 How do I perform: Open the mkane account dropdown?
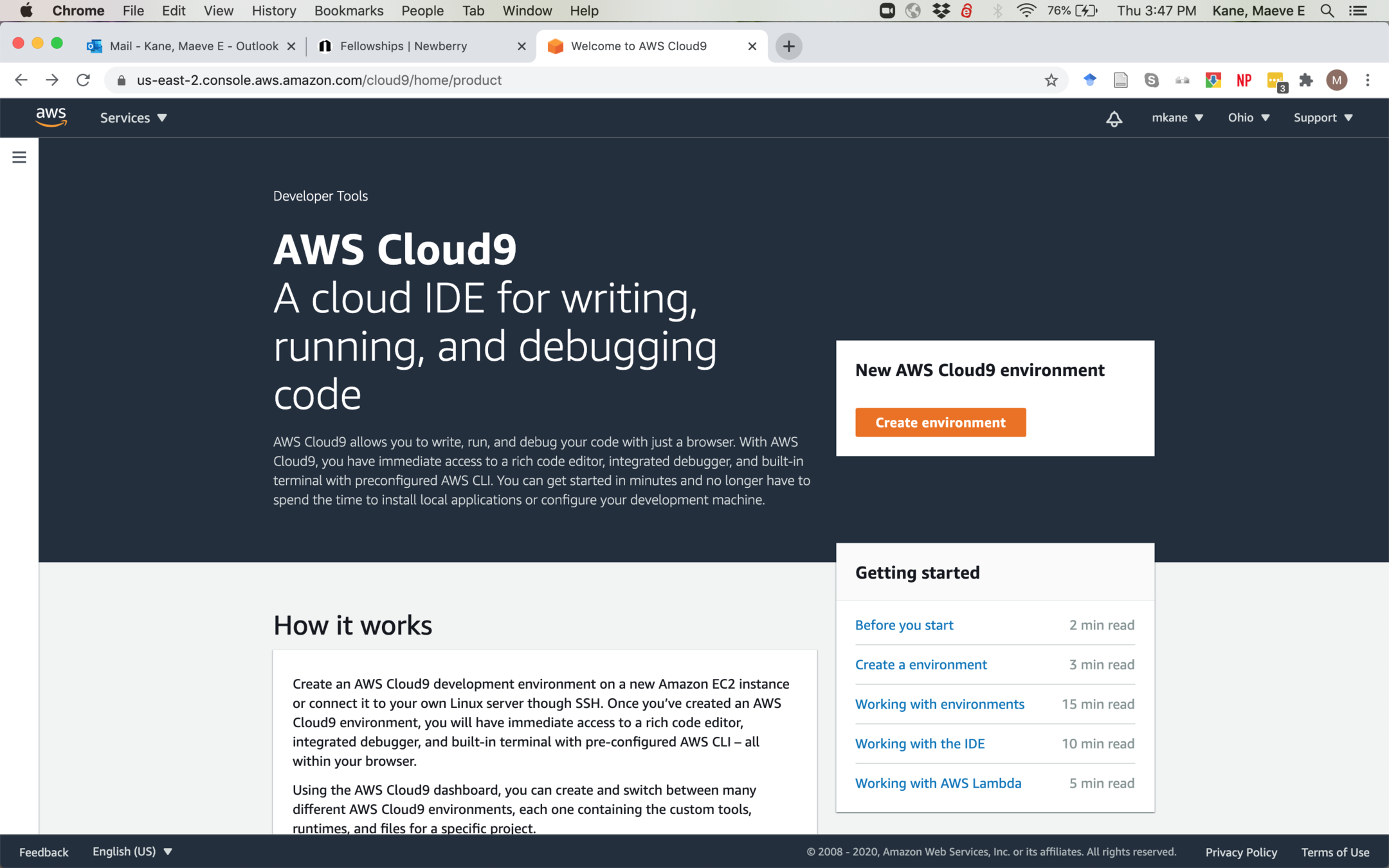pyautogui.click(x=1177, y=118)
